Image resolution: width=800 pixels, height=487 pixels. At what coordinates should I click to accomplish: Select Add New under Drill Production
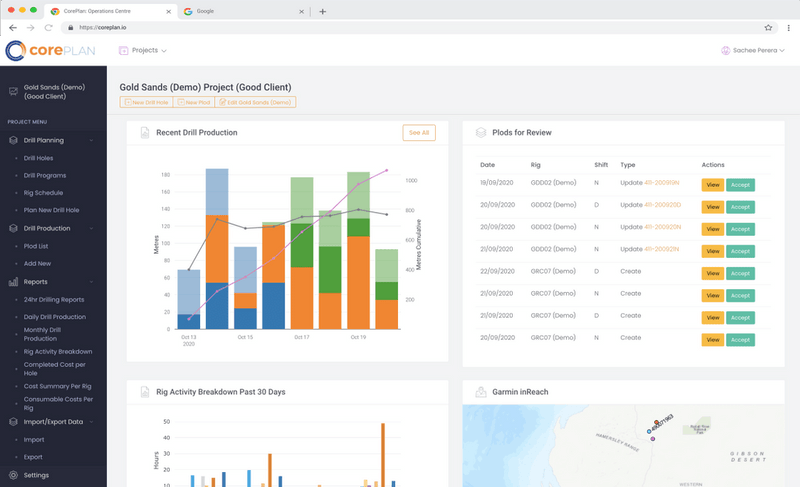coord(37,264)
